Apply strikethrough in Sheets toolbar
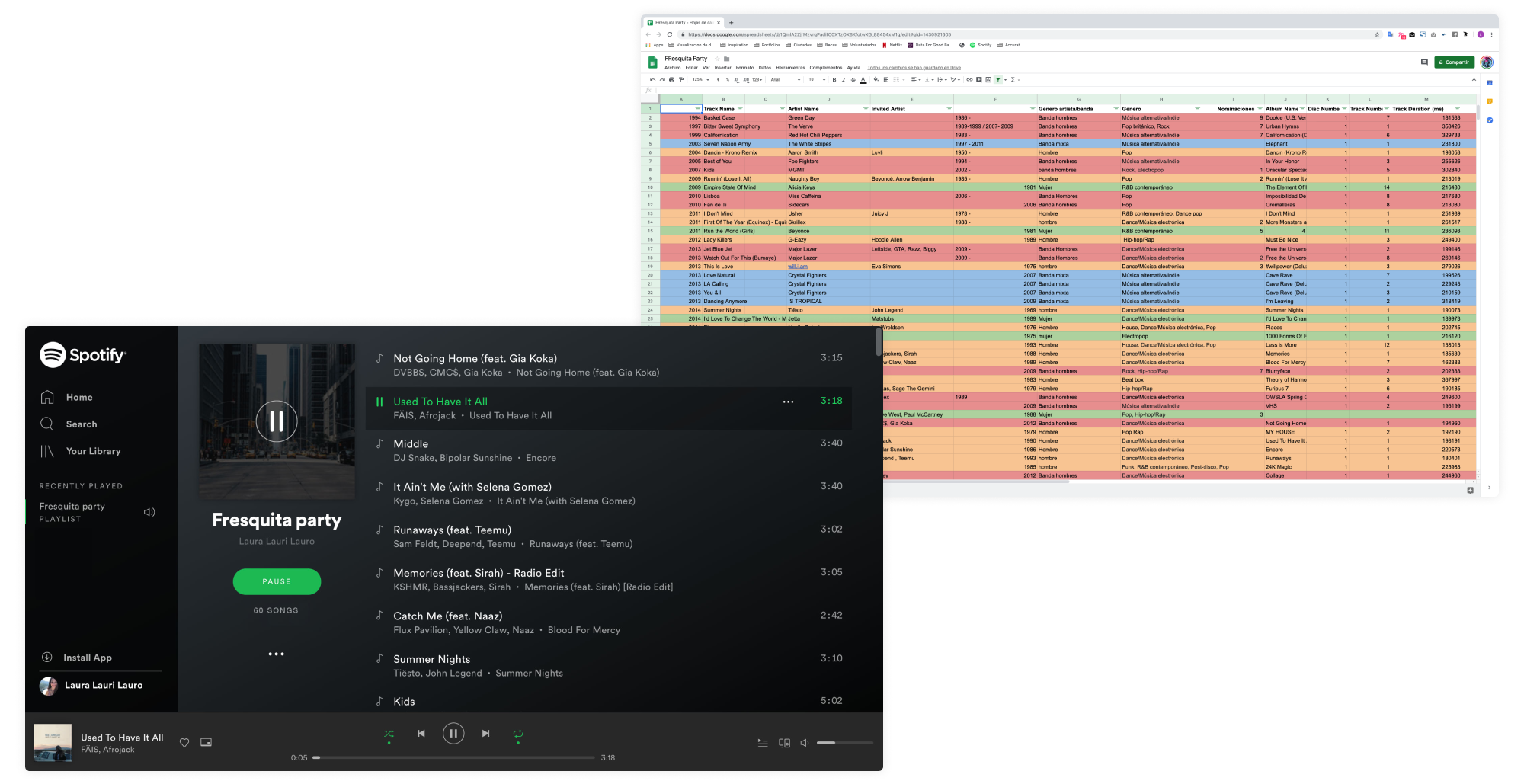This screenshot has height=784, width=1524. tap(853, 79)
